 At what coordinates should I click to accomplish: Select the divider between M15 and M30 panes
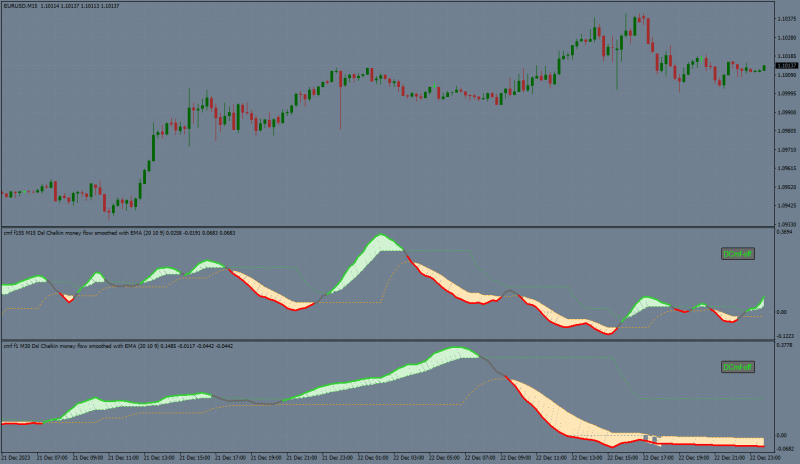pos(388,340)
